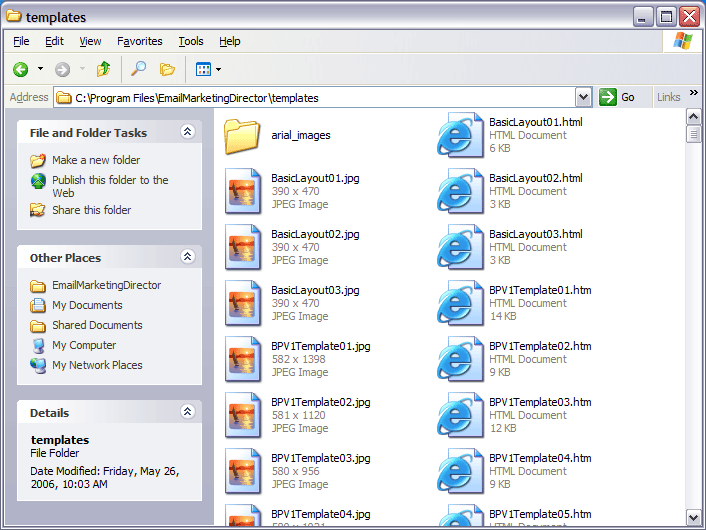Select the arial_images folder icon
706x530 pixels.
[242, 136]
